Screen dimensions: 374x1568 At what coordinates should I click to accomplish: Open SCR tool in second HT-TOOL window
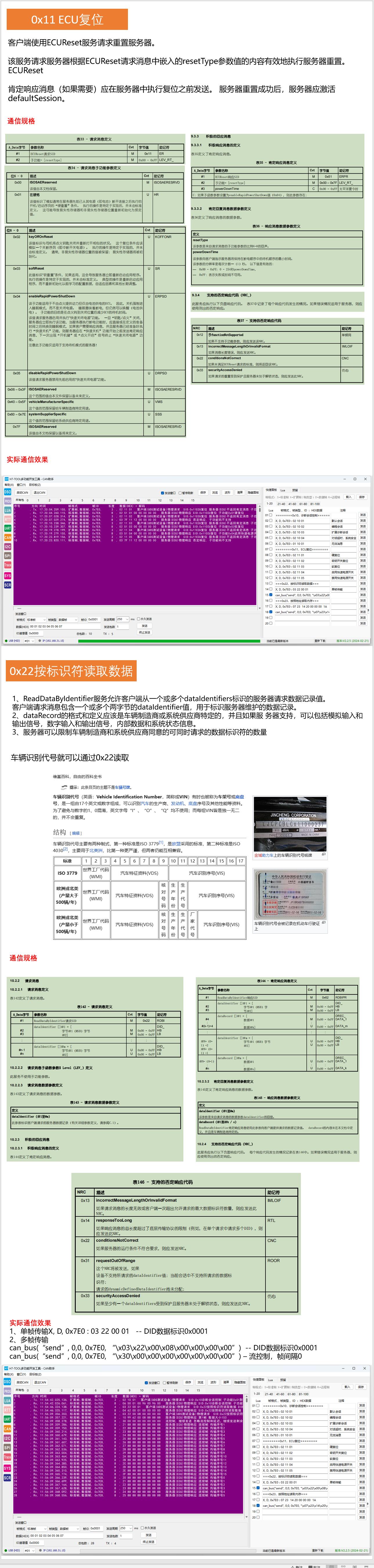[x=7, y=1478]
